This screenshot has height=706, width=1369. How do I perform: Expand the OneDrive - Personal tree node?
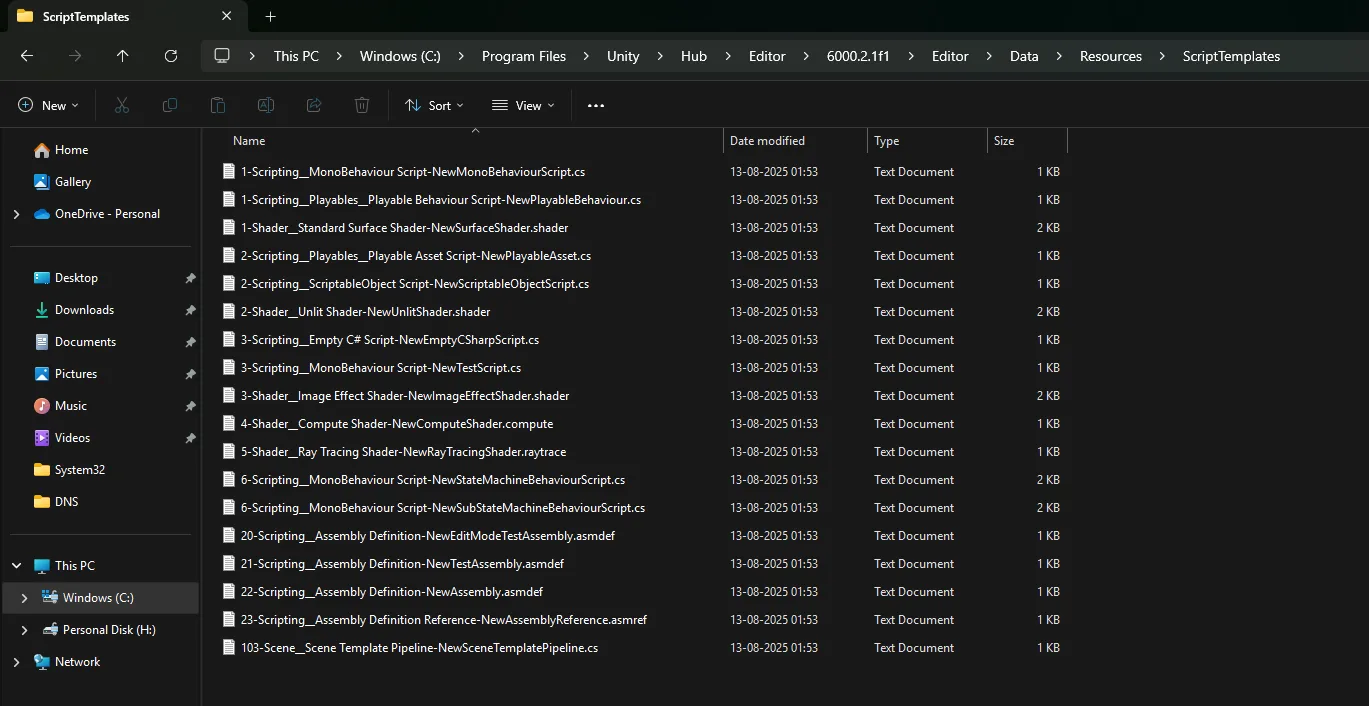(x=16, y=214)
